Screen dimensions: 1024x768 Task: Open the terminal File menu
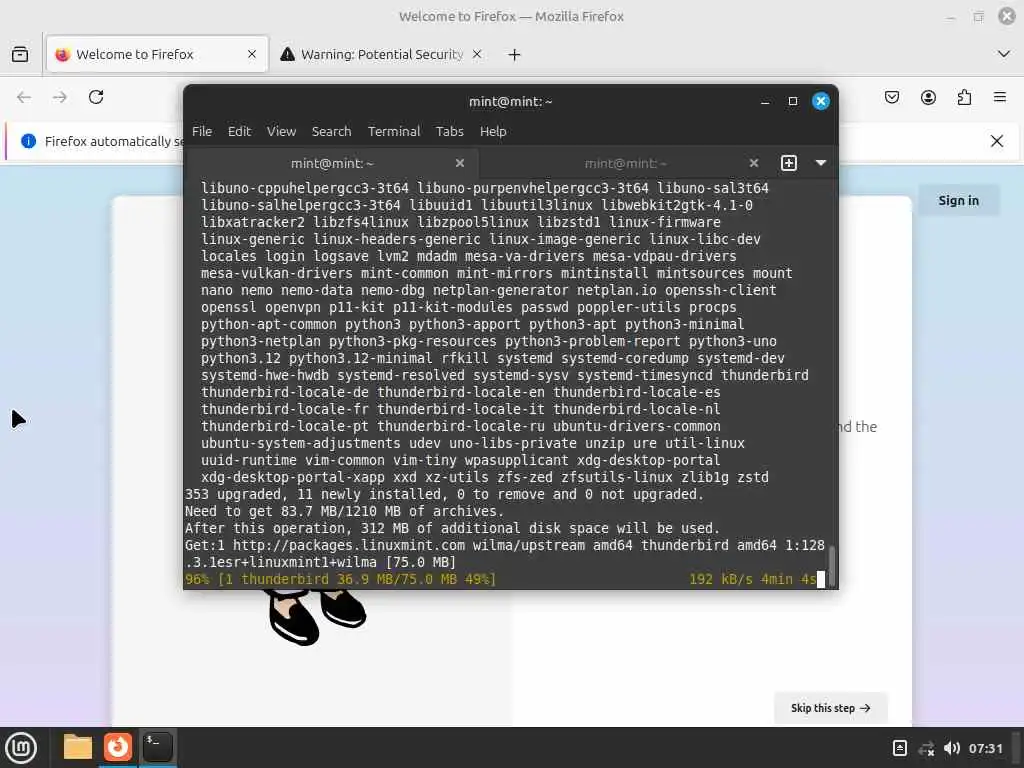(x=202, y=131)
